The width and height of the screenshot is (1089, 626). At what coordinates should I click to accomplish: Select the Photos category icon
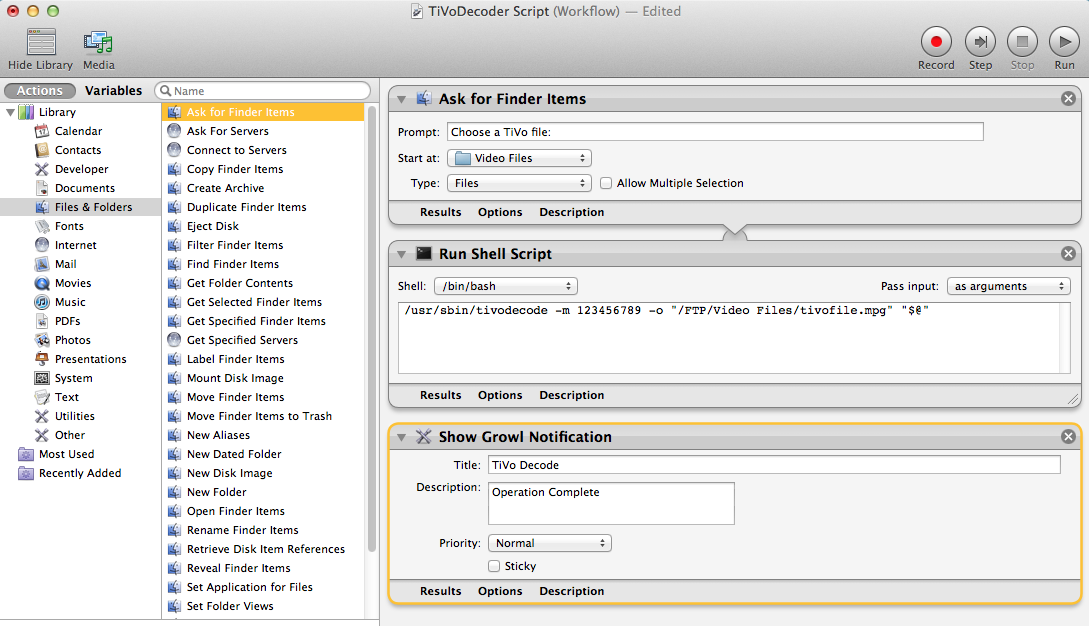(x=42, y=340)
